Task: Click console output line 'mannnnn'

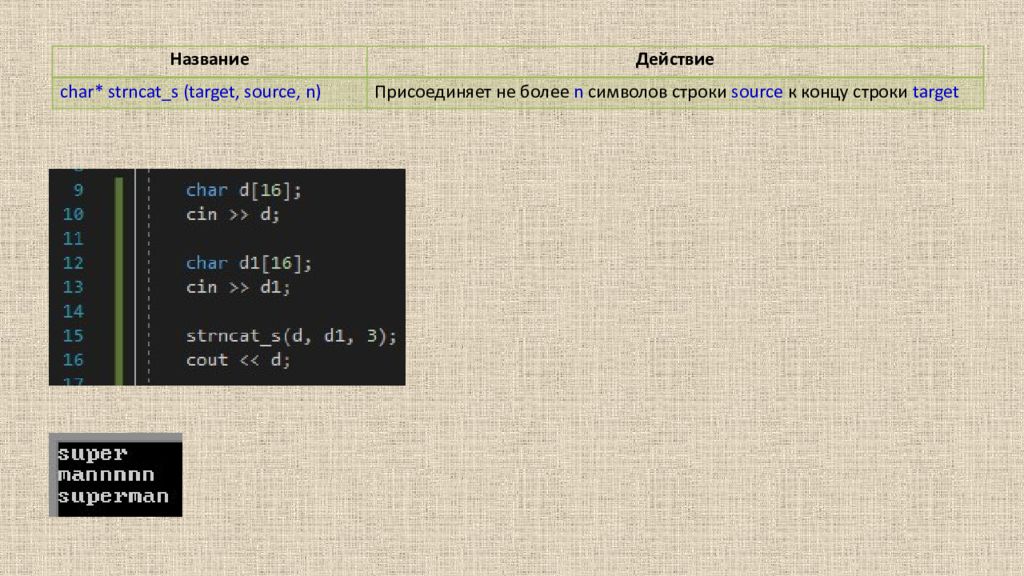Action: click(x=106, y=475)
